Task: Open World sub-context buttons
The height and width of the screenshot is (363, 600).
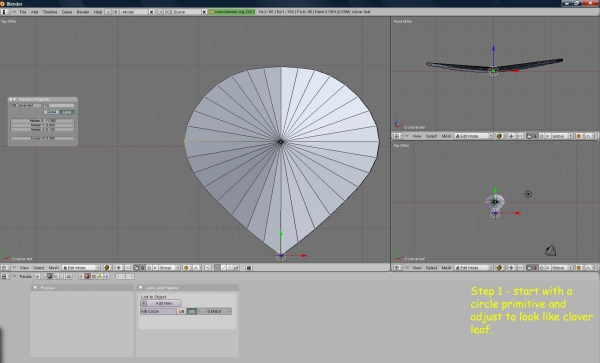Action: [106, 276]
